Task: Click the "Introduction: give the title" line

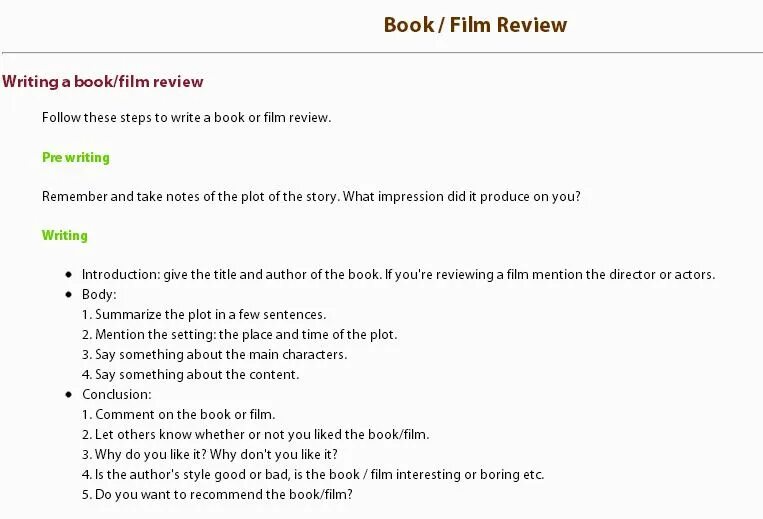Action: tap(398, 274)
